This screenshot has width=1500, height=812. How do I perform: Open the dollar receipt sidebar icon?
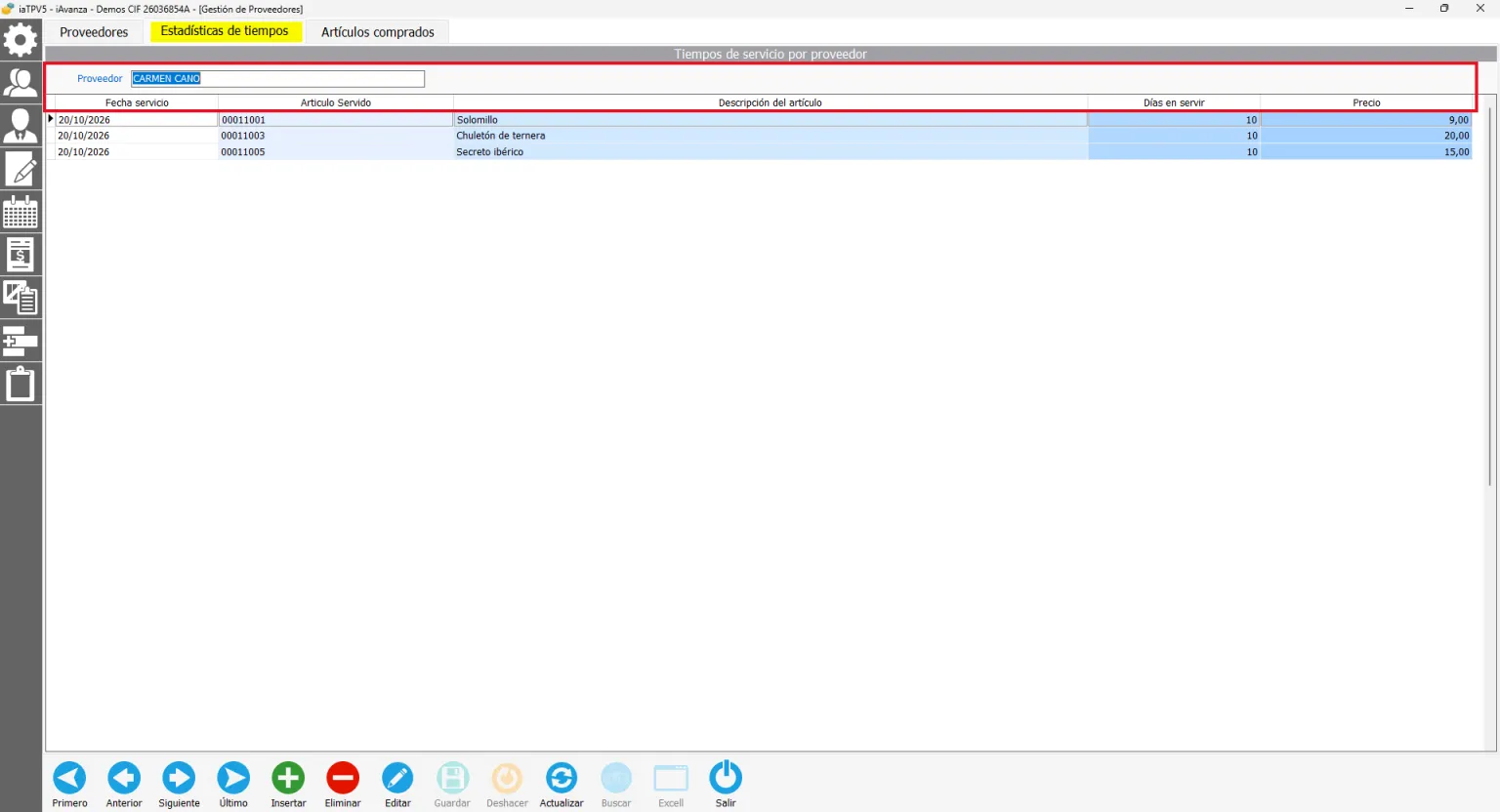[21, 255]
